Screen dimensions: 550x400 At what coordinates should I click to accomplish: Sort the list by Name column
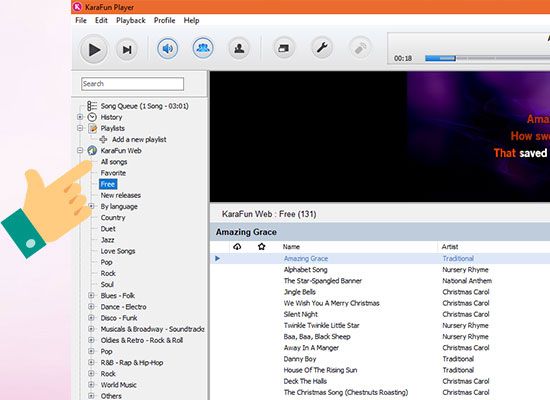coord(291,247)
